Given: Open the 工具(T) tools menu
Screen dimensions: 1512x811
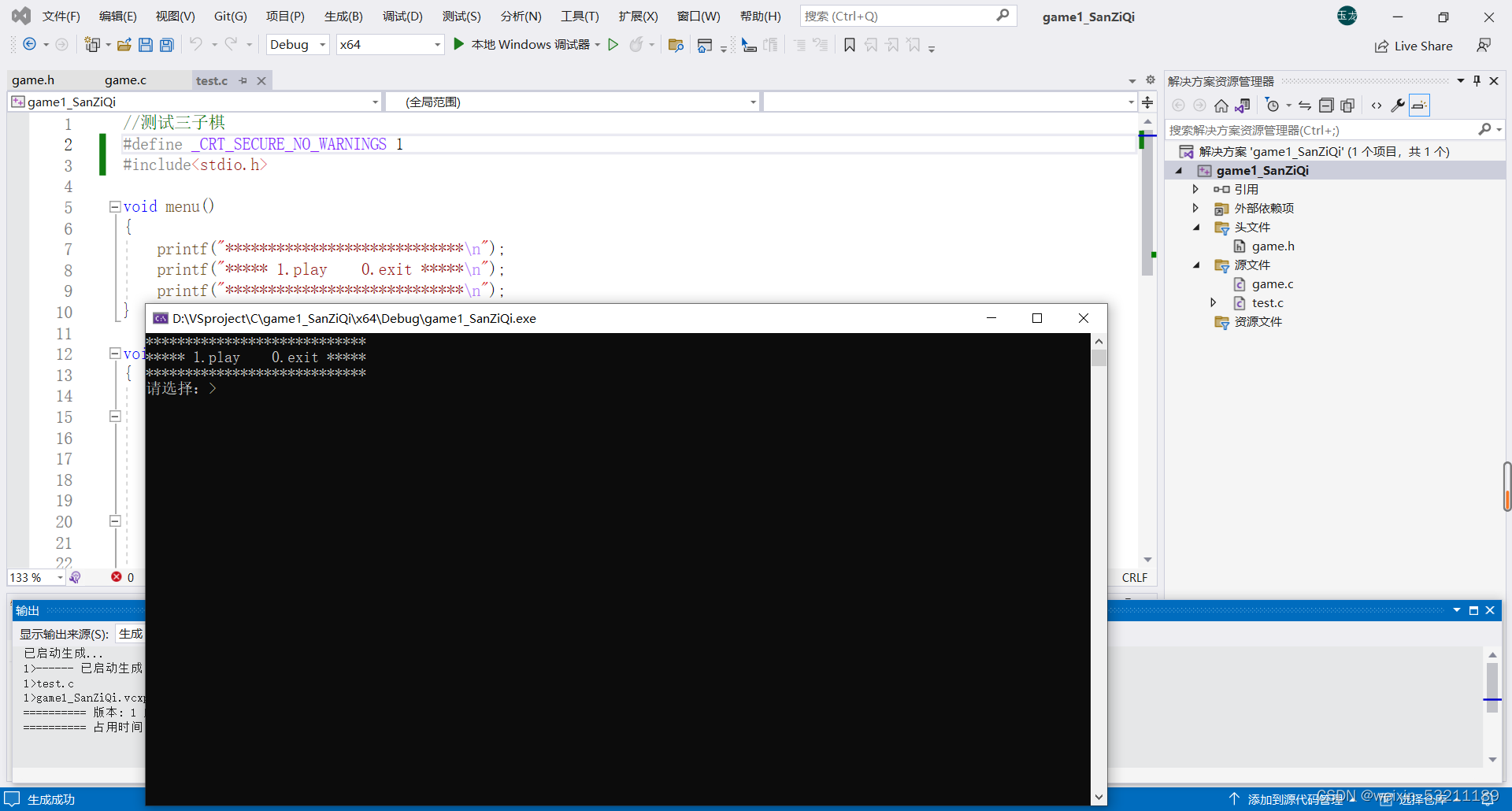Looking at the screenshot, I should pos(580,16).
